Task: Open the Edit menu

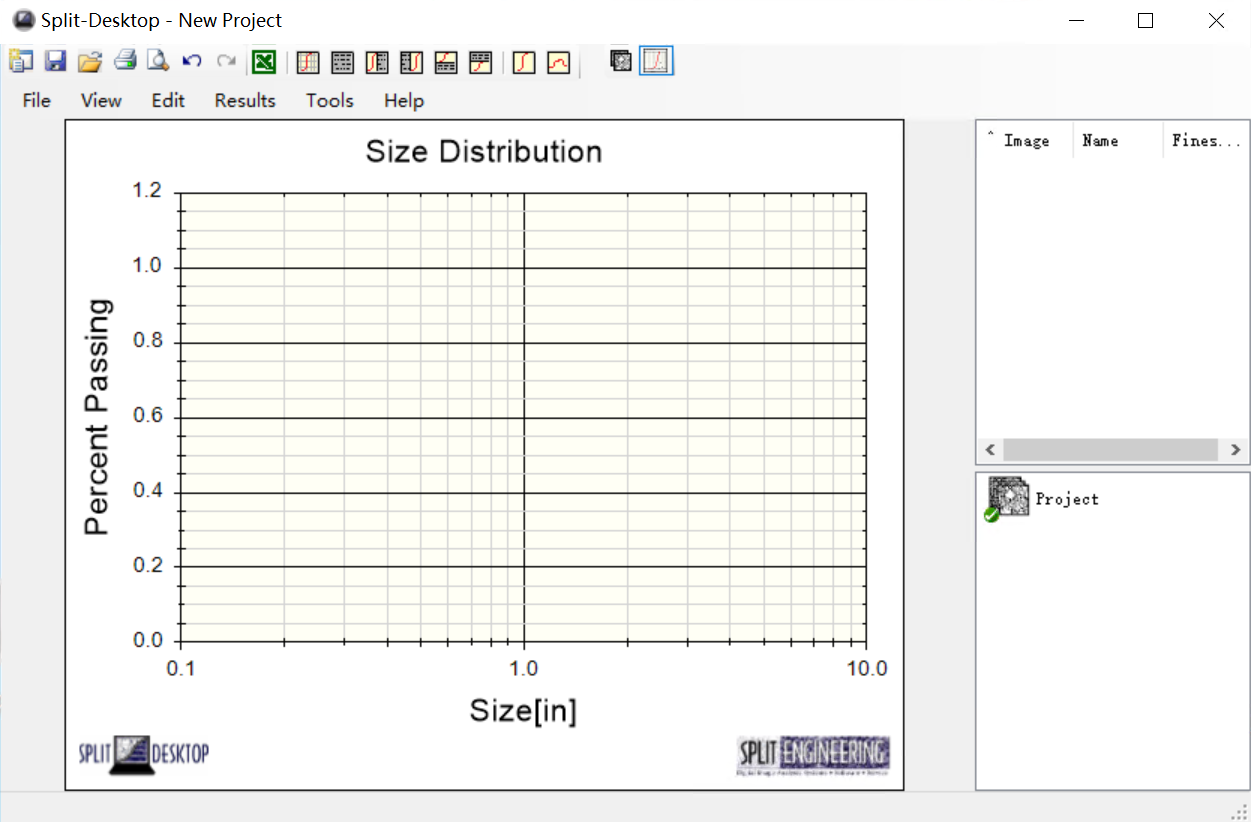Action: click(x=168, y=100)
